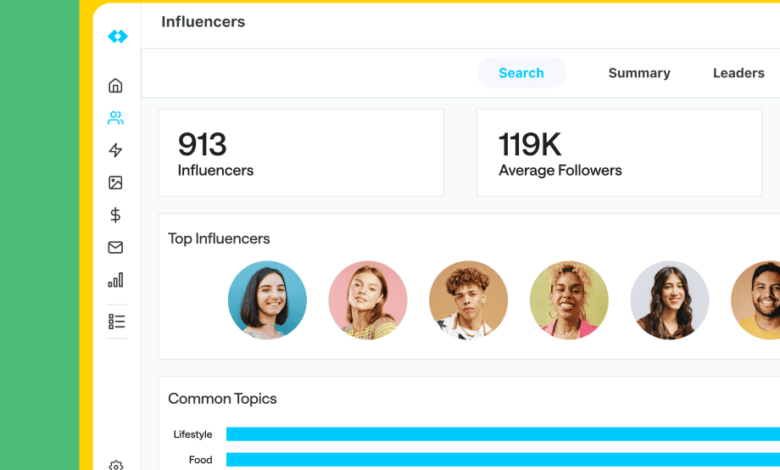Click the Lifestyle topic bar

[503, 434]
